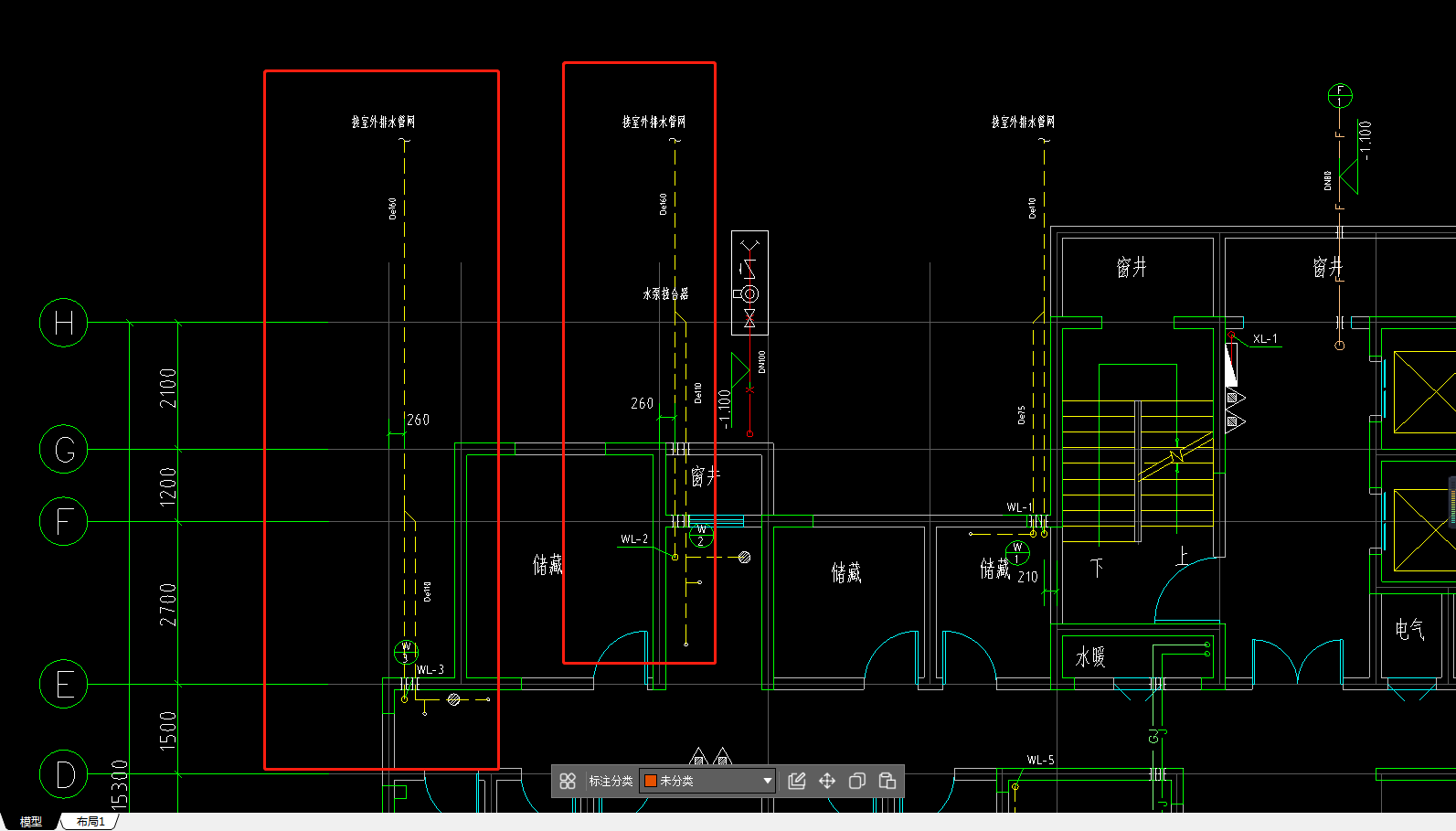Click the WL-2 pipe label
This screenshot has height=831, width=1456.
pyautogui.click(x=634, y=539)
